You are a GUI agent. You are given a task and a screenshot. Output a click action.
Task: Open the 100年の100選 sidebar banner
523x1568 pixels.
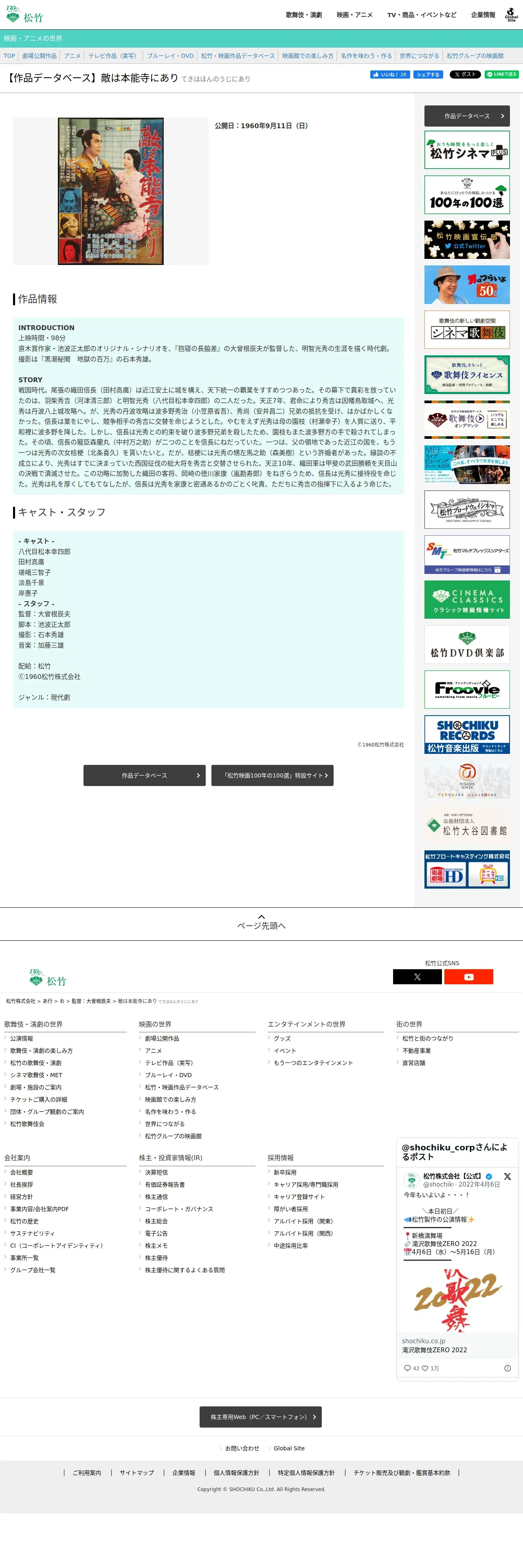[x=467, y=195]
